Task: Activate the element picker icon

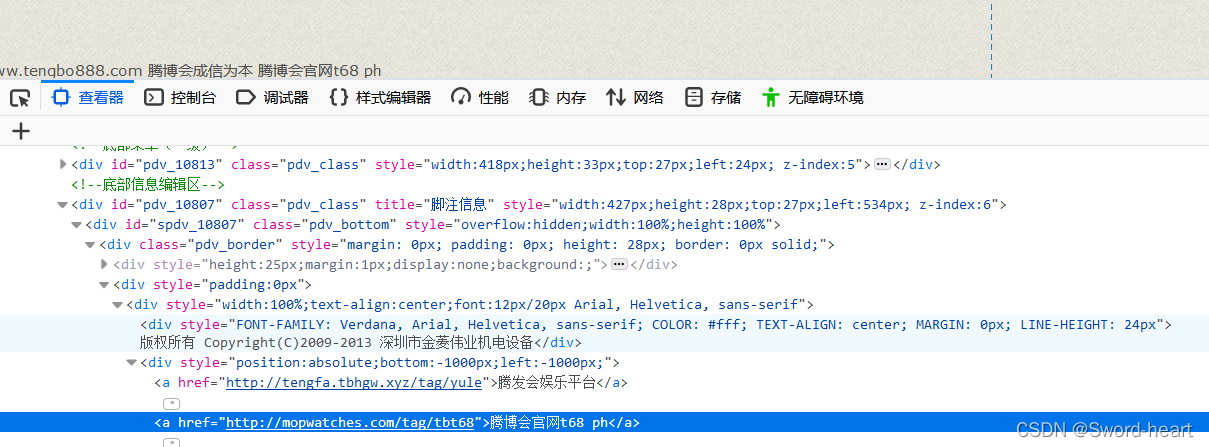Action: click(x=20, y=98)
